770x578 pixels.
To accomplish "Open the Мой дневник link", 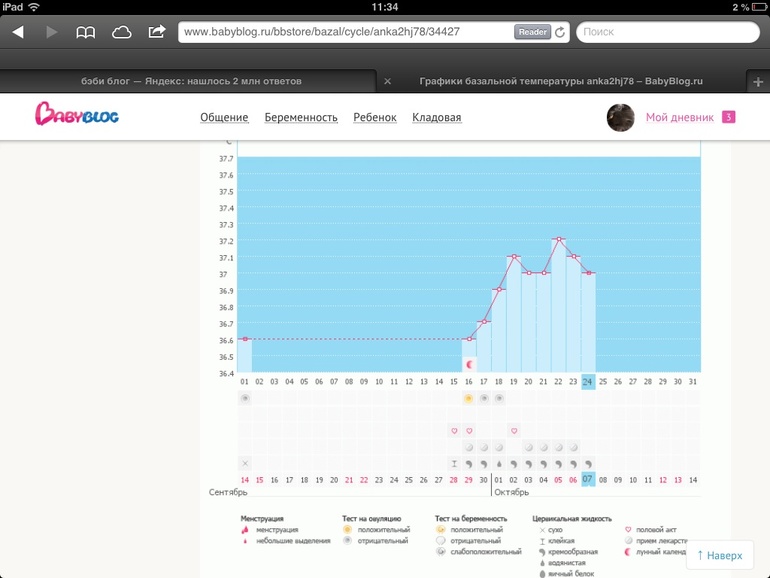I will (x=679, y=117).
